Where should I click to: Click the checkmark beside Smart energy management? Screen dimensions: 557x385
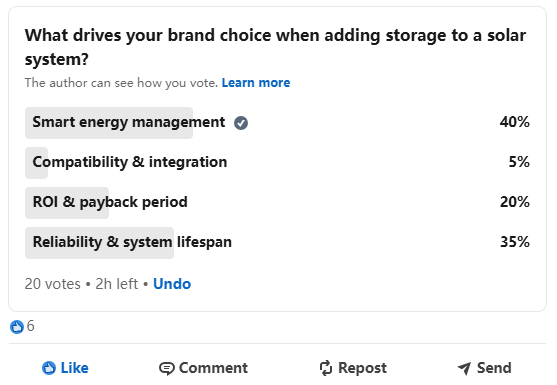[241, 123]
